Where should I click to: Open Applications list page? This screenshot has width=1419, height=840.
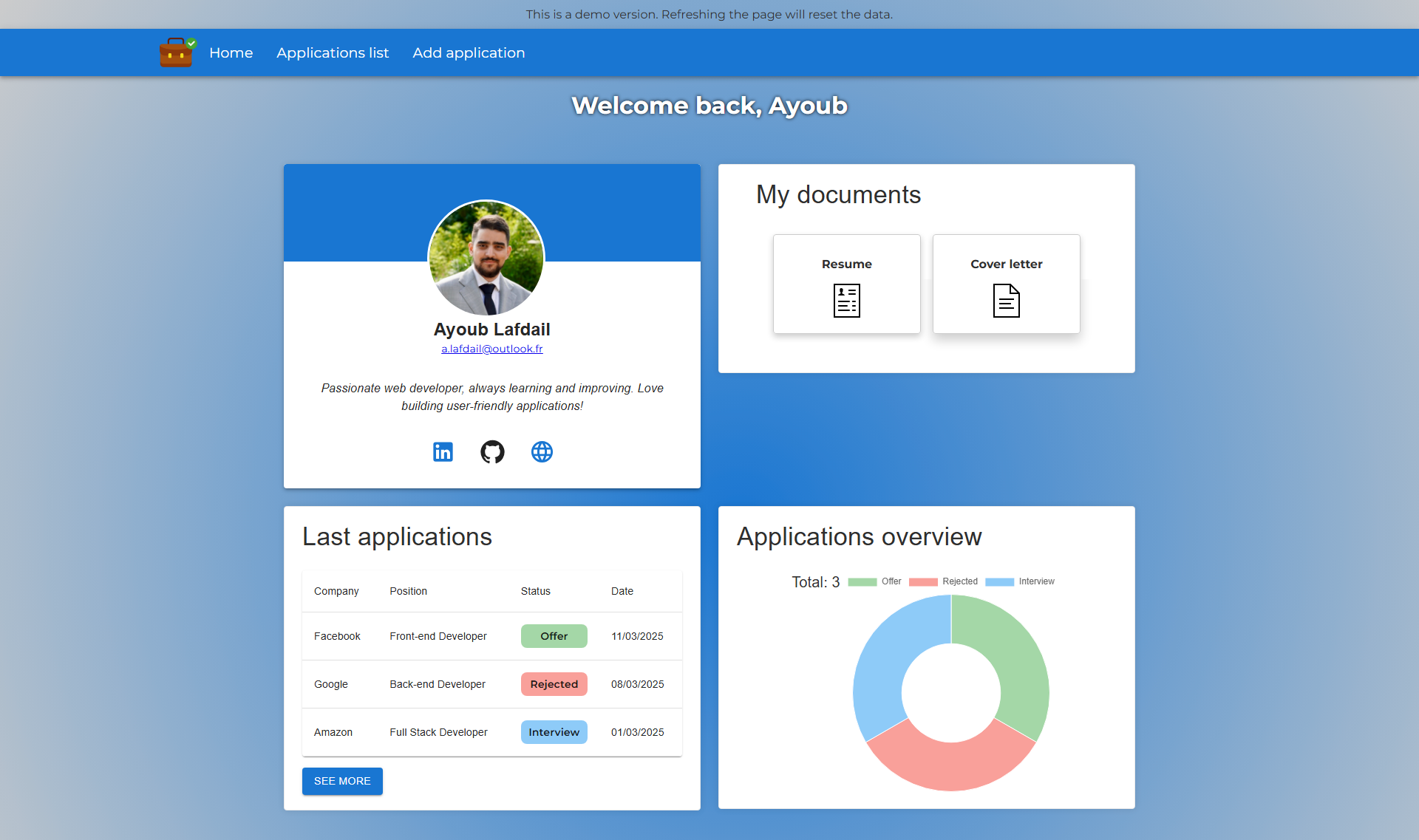(333, 52)
